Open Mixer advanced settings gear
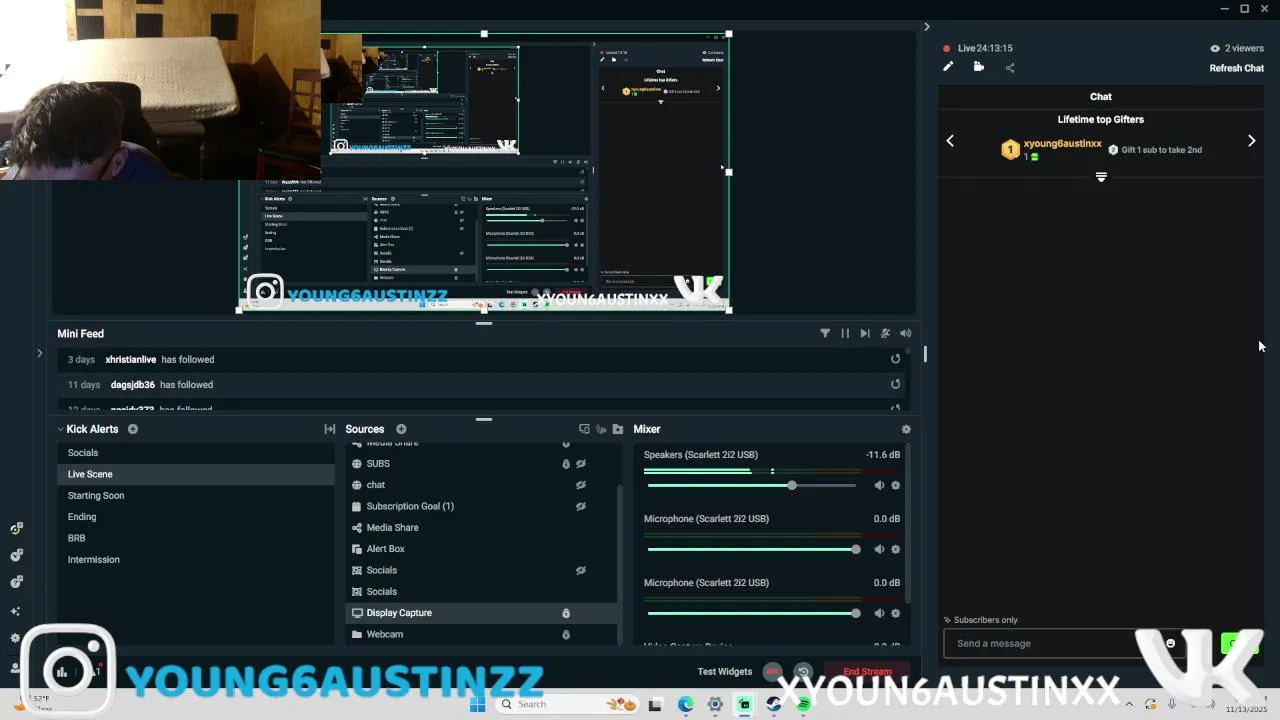This screenshot has width=1280, height=720. click(906, 429)
